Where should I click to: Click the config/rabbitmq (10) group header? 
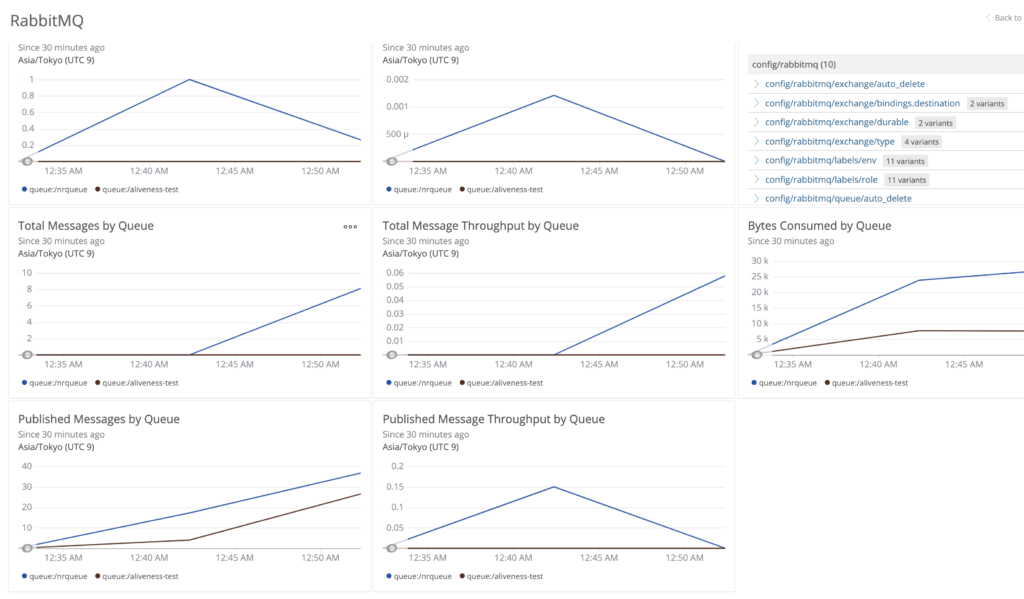[886, 64]
